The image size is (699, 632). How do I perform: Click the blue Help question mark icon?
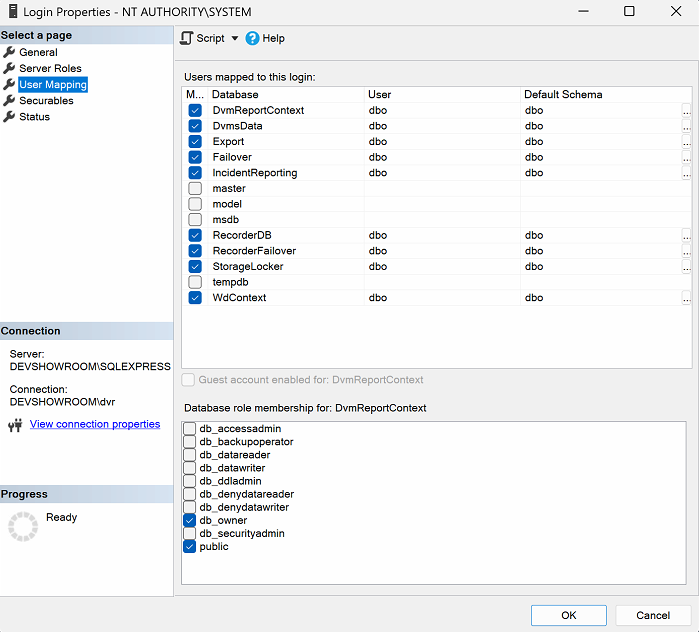(x=252, y=38)
